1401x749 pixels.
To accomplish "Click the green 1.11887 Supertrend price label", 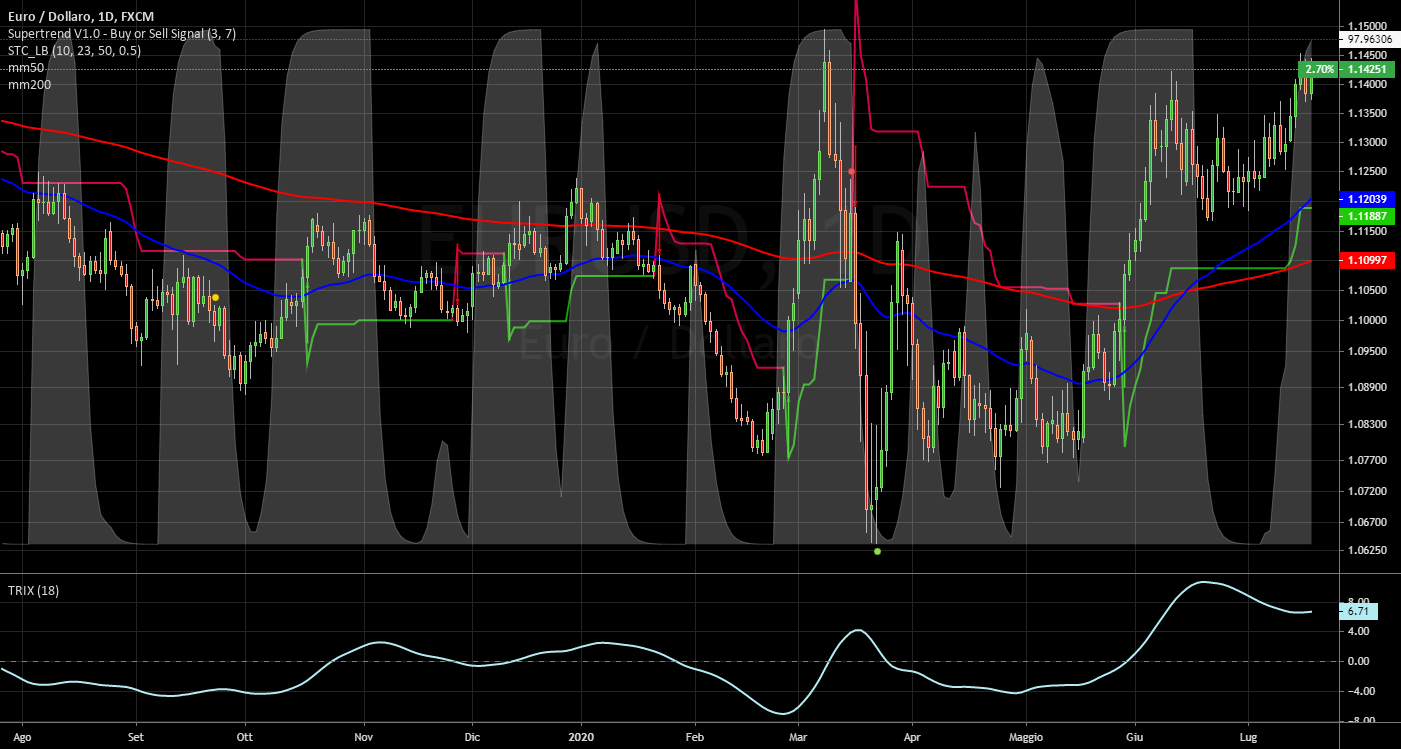I will 1367,216.
